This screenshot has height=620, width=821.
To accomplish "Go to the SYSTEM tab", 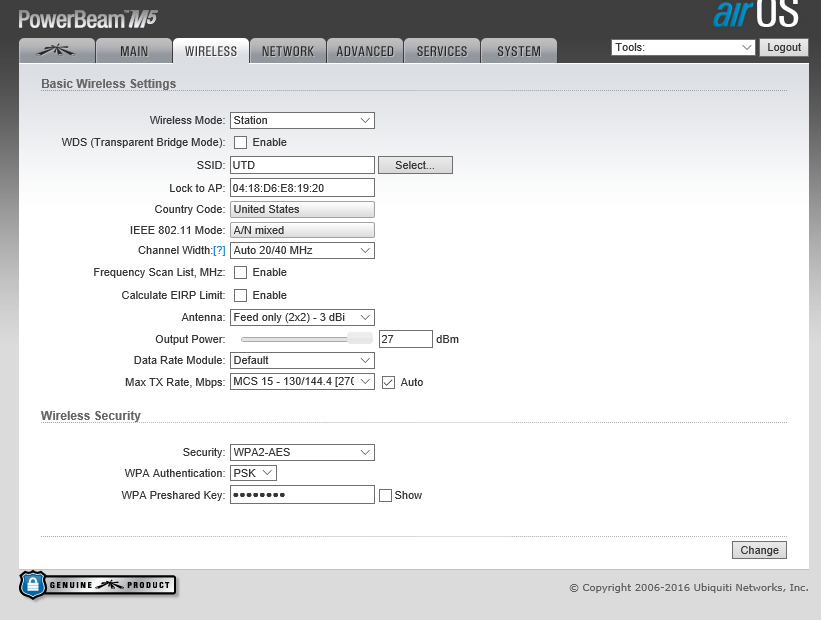I will tap(518, 51).
